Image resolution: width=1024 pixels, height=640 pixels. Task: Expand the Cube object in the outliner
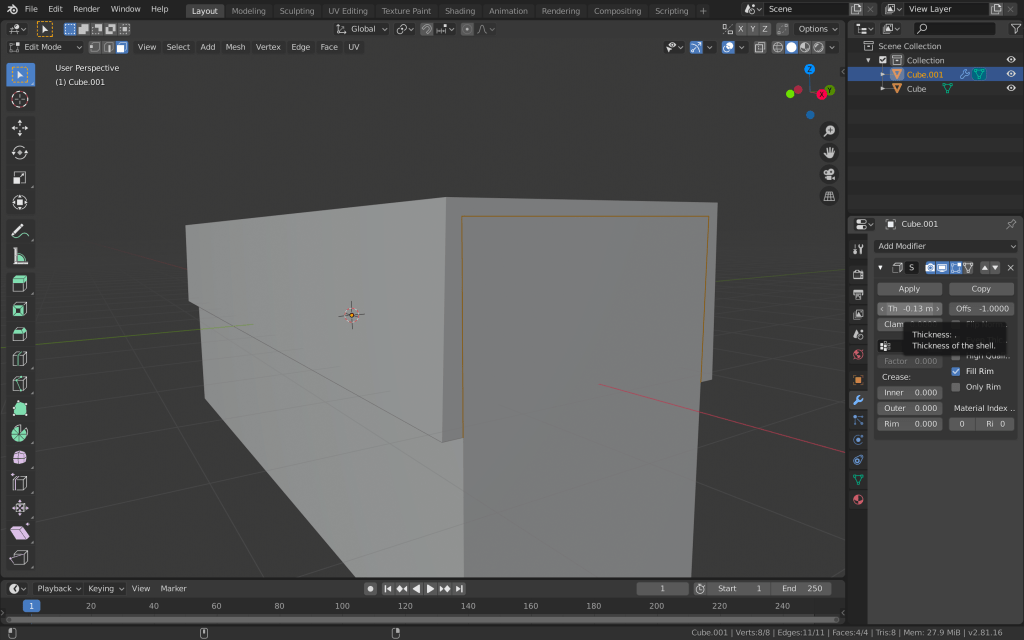pos(882,88)
